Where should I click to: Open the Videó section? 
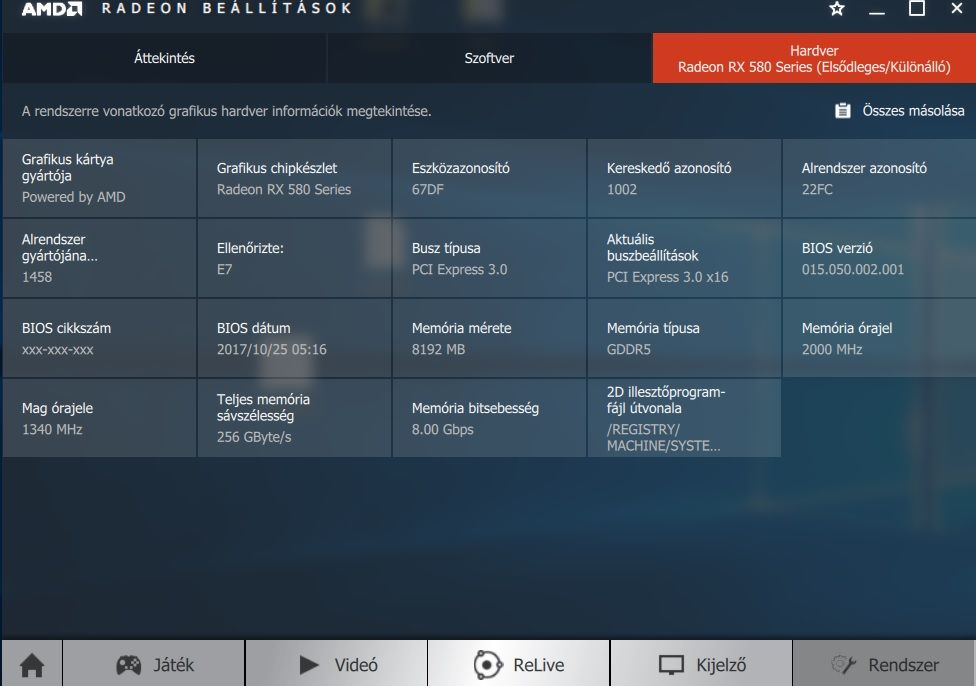point(337,664)
